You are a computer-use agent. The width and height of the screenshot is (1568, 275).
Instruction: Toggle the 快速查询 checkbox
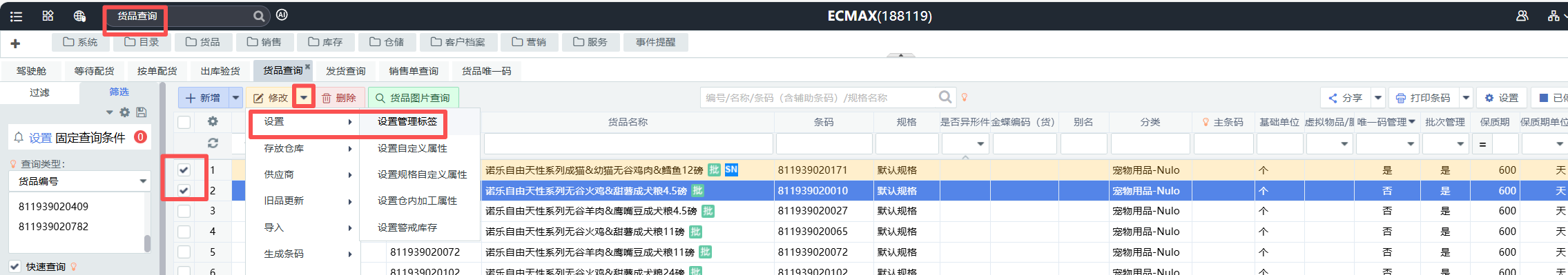[14, 267]
